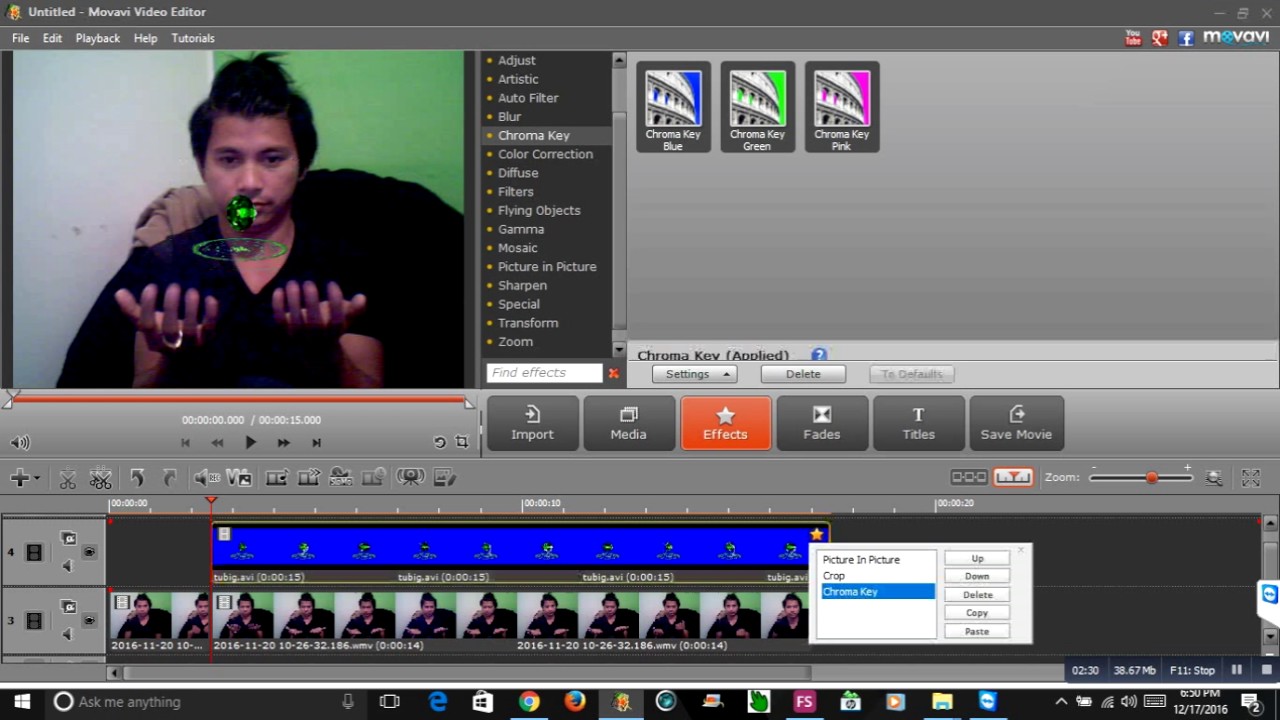Open the Fades tab
This screenshot has height=720, width=1280.
[x=822, y=423]
